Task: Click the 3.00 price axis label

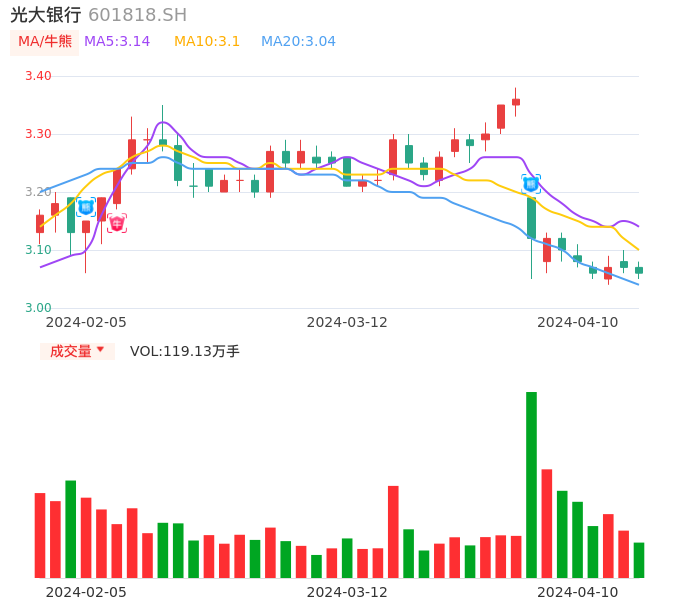Action: [x=38, y=308]
